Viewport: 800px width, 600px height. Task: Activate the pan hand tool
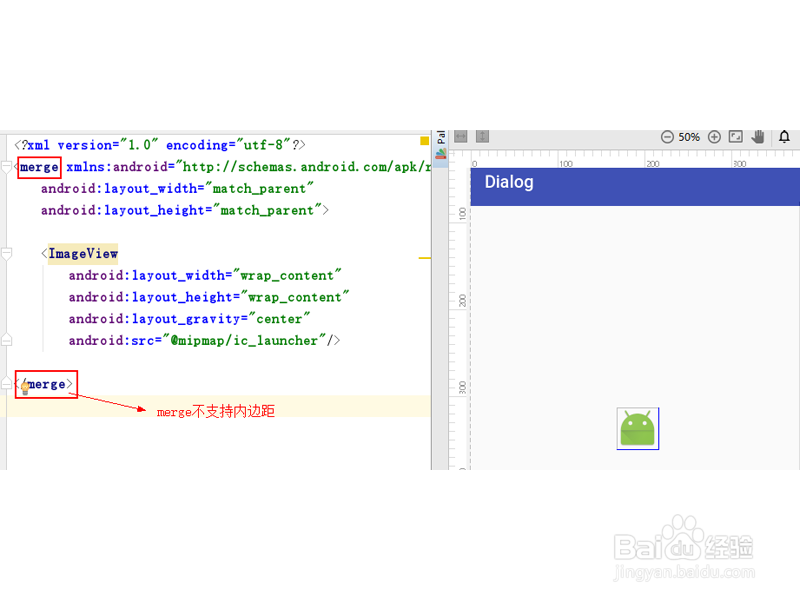pyautogui.click(x=758, y=136)
